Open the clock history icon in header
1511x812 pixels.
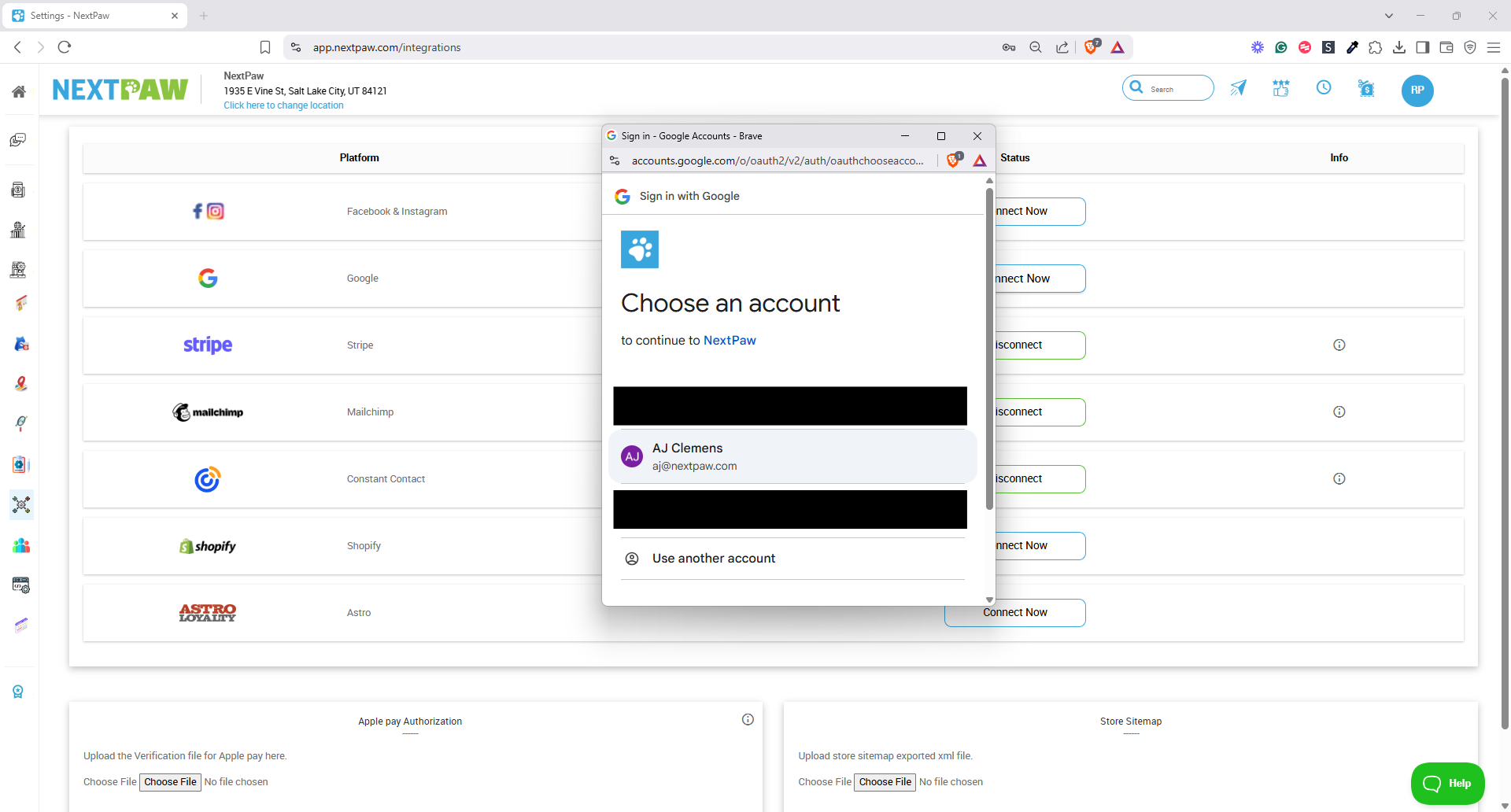1324,87
